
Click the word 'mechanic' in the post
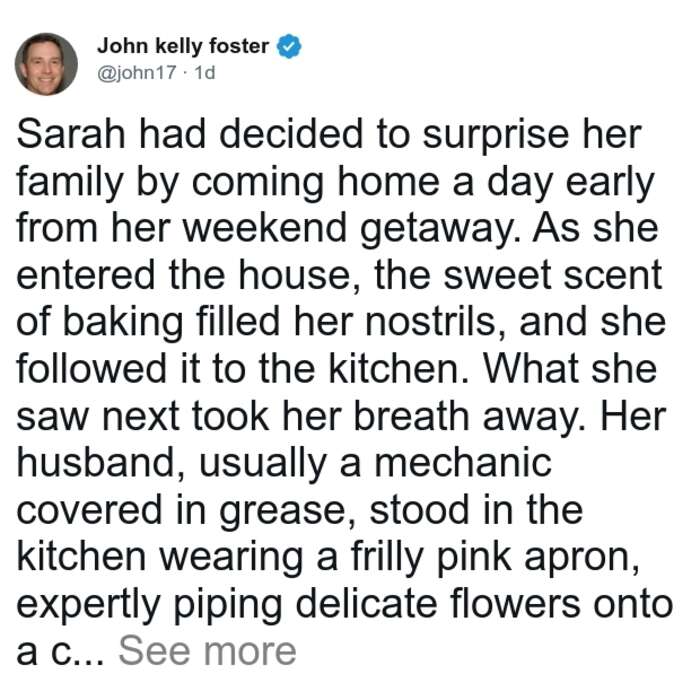click(463, 462)
